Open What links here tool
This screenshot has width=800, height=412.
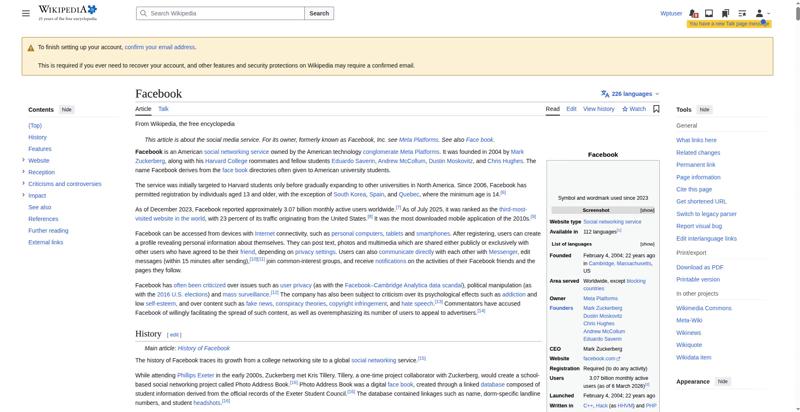696,140
